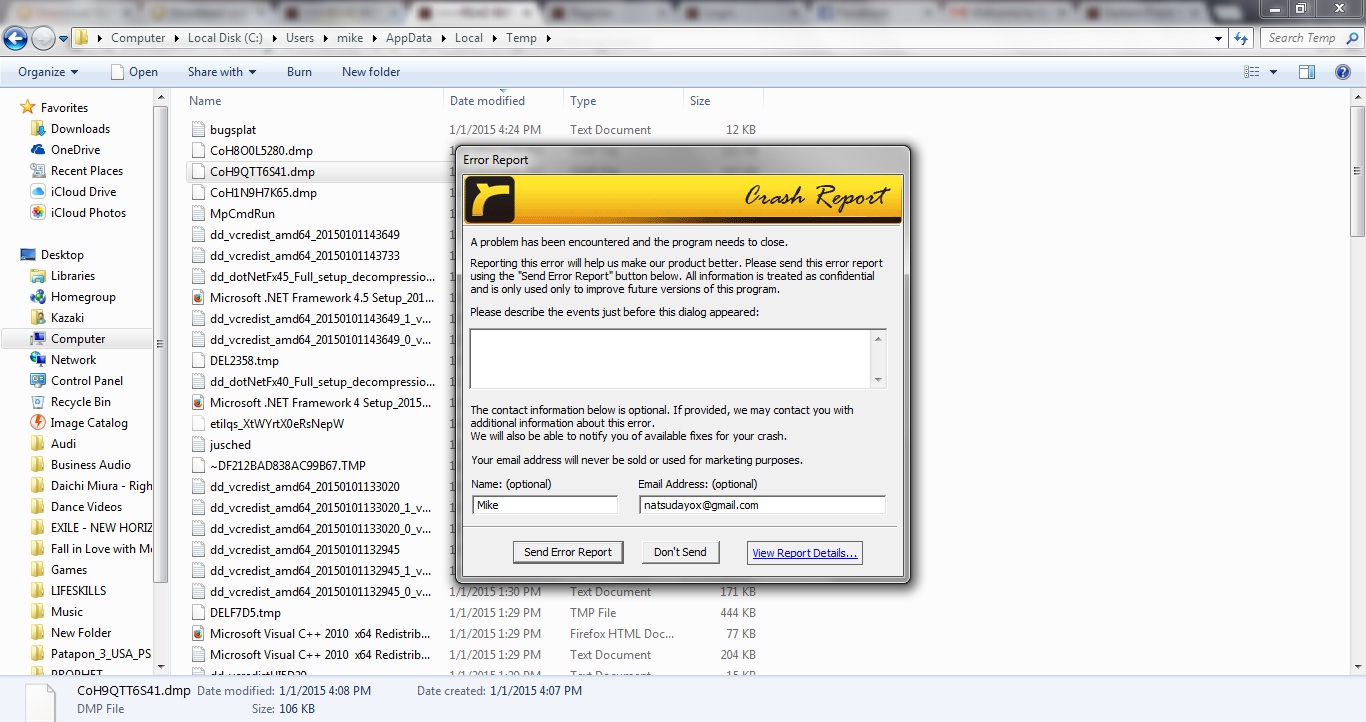Open LIFESKILLS folder in navigation pane
Screen dimensions: 1366x722
click(x=78, y=591)
